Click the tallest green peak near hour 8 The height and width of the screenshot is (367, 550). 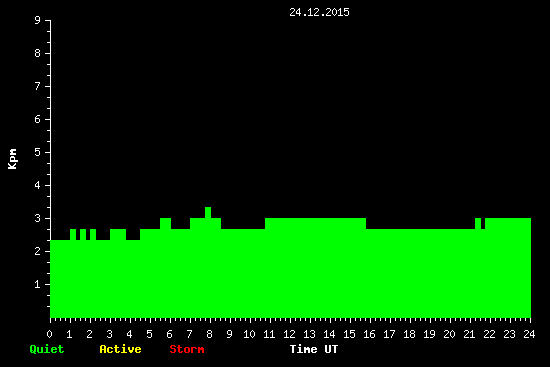click(x=208, y=212)
